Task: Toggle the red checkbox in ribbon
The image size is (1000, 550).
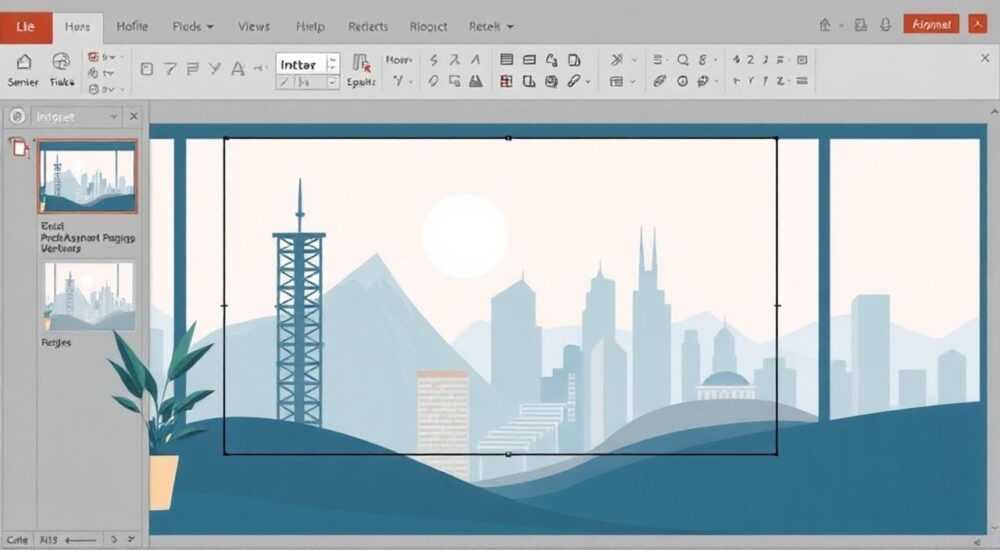Action: tap(93, 57)
